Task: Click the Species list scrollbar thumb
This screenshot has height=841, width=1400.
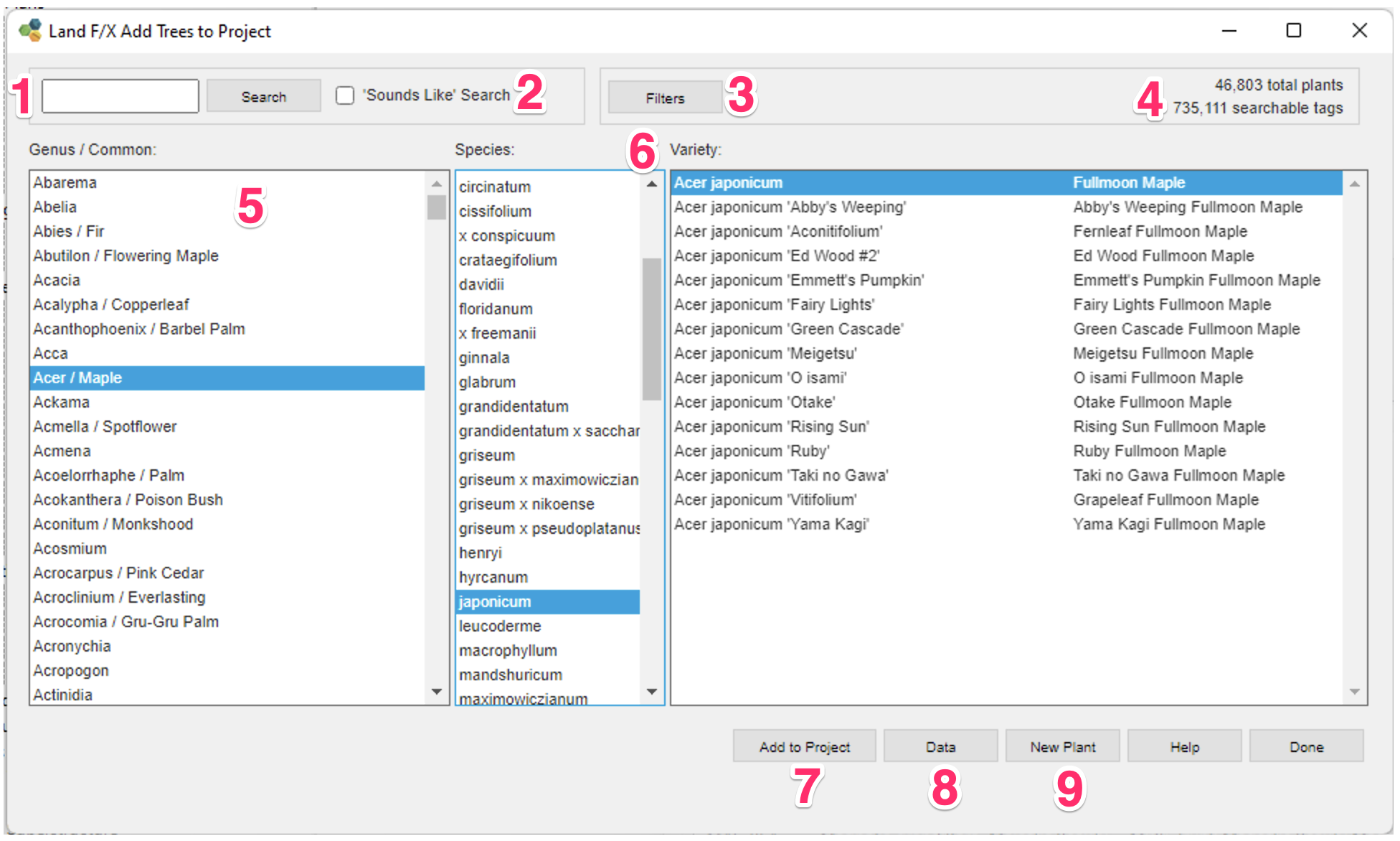Action: point(652,329)
